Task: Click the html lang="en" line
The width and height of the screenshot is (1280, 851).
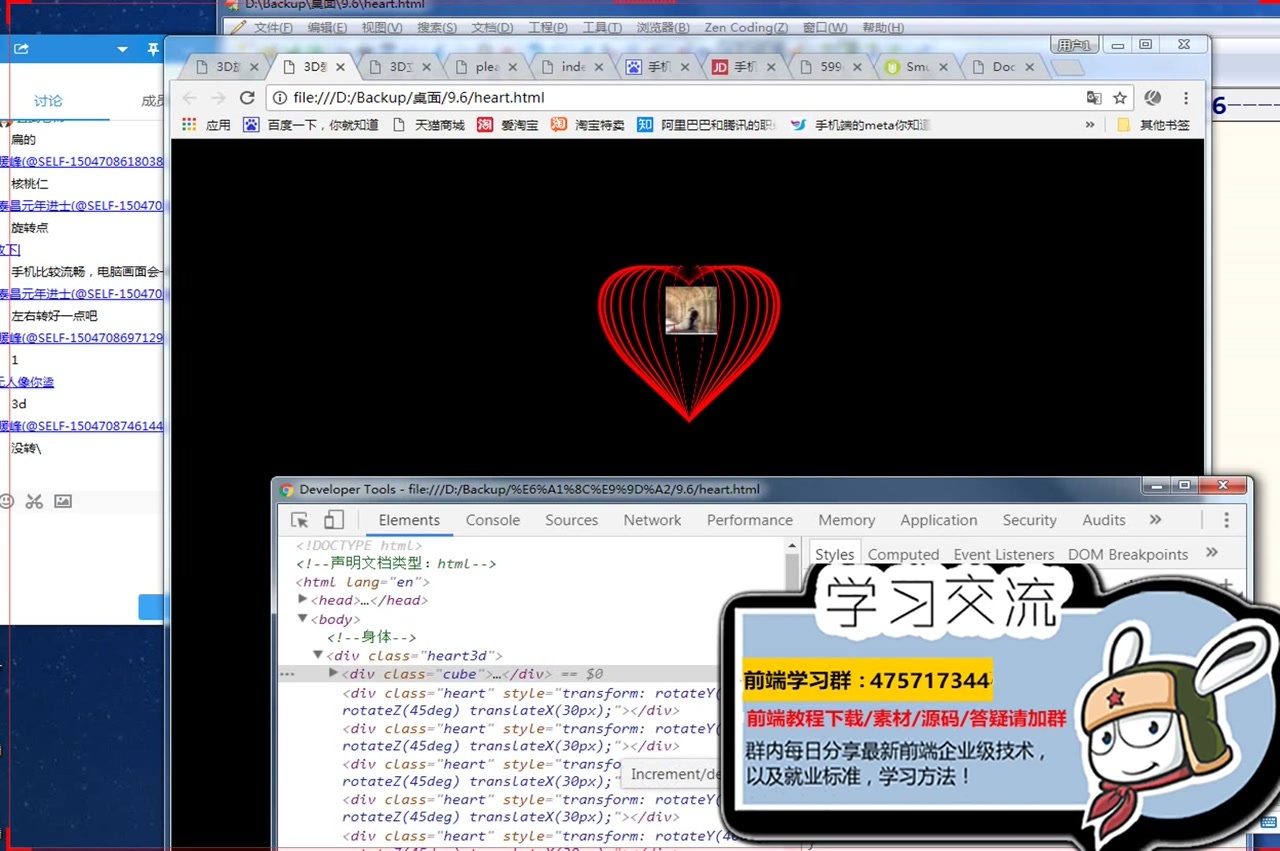Action: 362,582
